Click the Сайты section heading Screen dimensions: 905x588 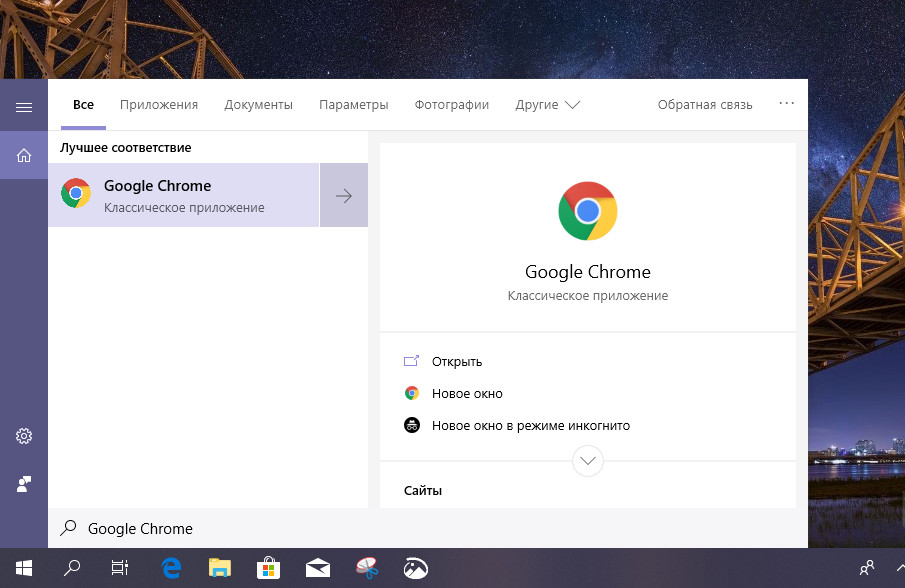[x=423, y=490]
